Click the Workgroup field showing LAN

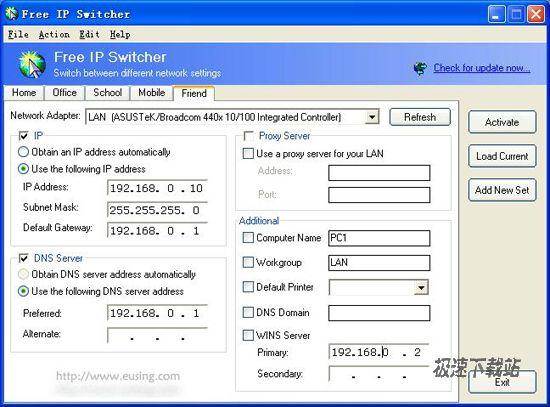click(379, 263)
